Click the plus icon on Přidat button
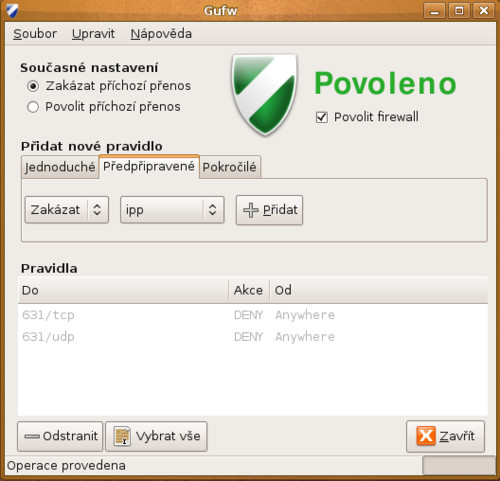This screenshot has width=500, height=481. [x=251, y=210]
